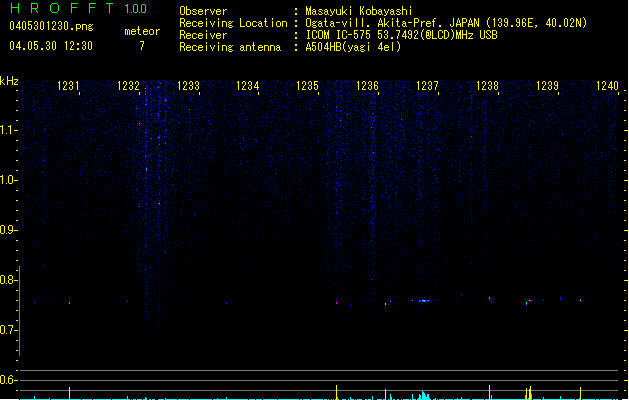Screen dimensions: 629x400
Task: Click the 1232 time axis marker
Action: tap(128, 85)
